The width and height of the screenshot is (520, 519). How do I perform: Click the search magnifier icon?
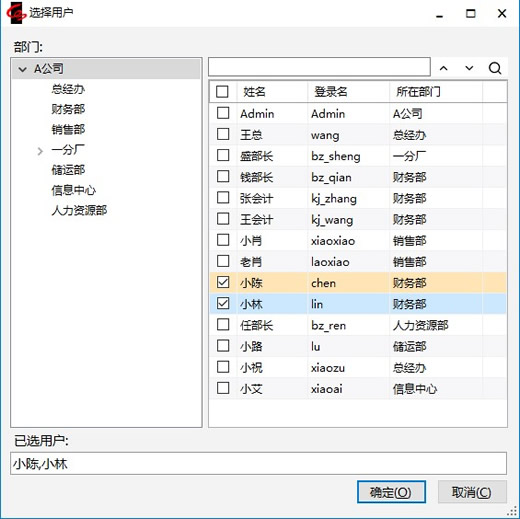[495, 68]
